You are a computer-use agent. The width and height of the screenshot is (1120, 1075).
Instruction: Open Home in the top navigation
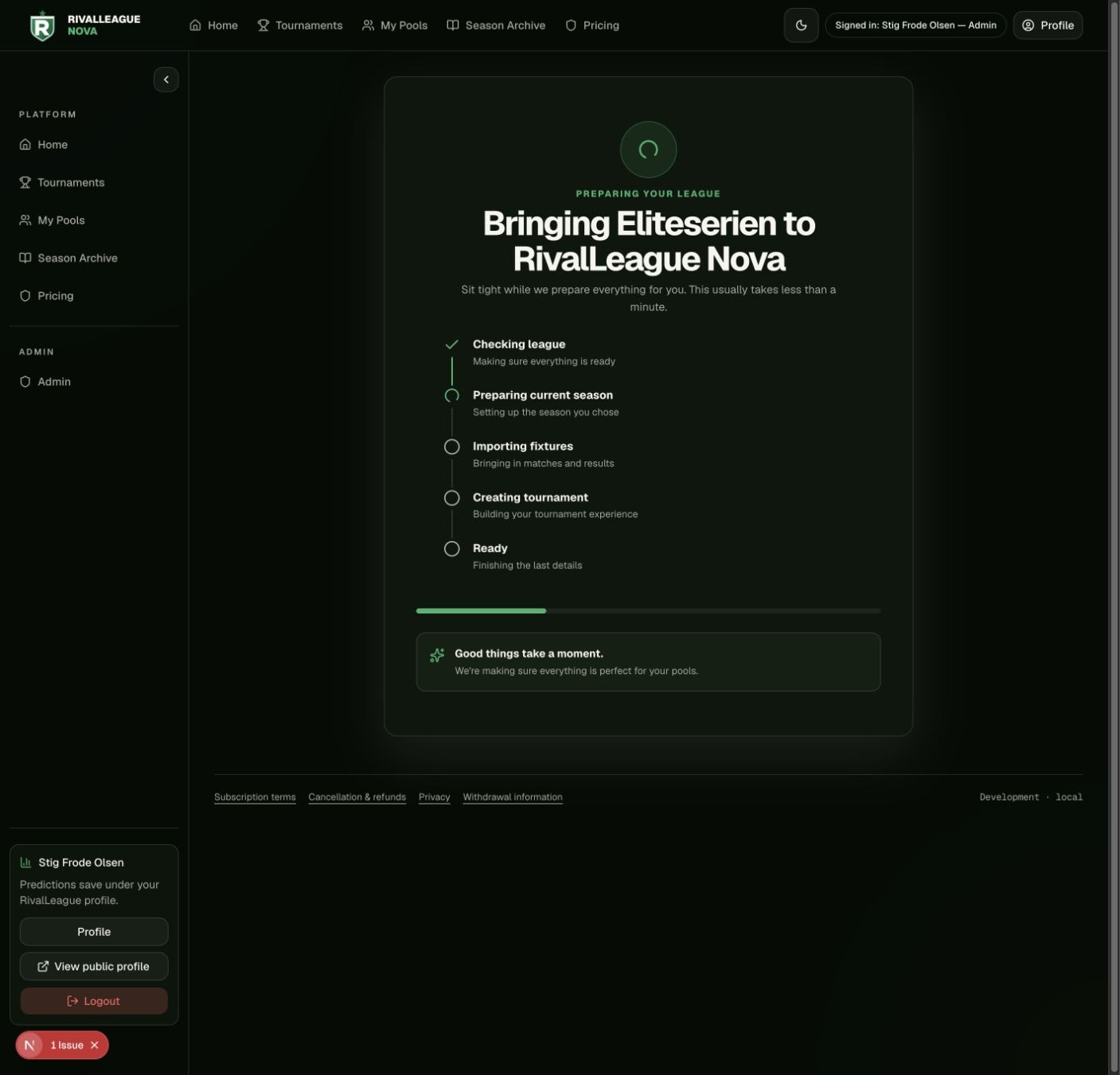213,25
